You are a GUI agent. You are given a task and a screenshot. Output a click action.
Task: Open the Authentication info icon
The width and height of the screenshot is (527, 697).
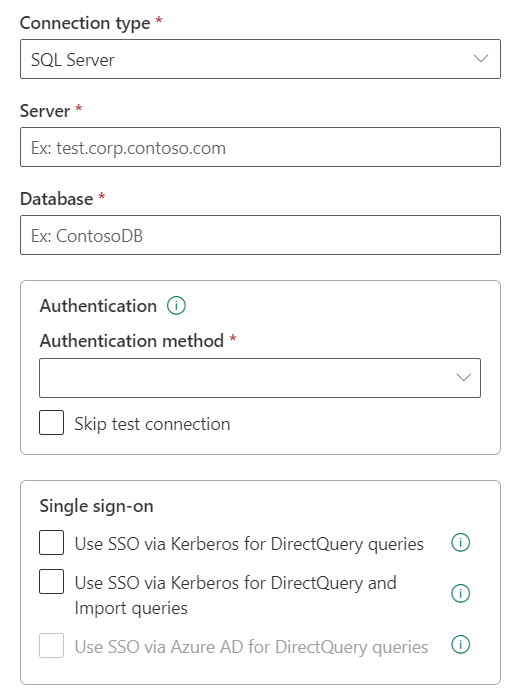176,306
